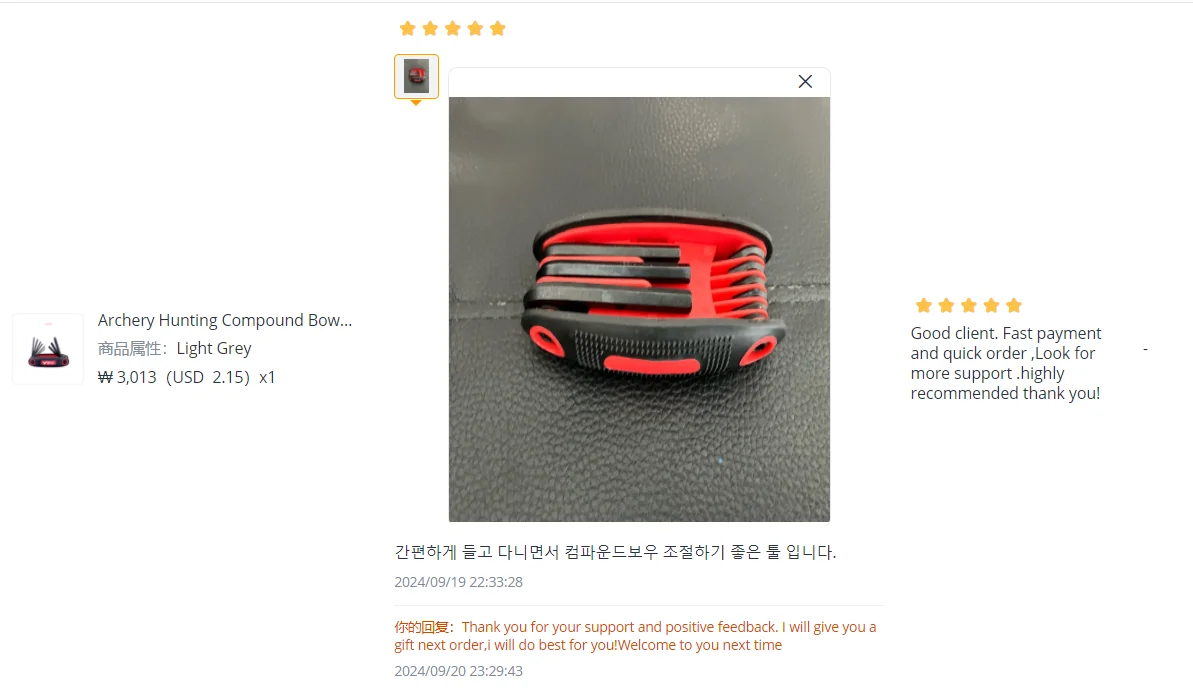The height and width of the screenshot is (693, 1193).
Task: Click the second star in buyer's review rating
Action: coord(430,29)
